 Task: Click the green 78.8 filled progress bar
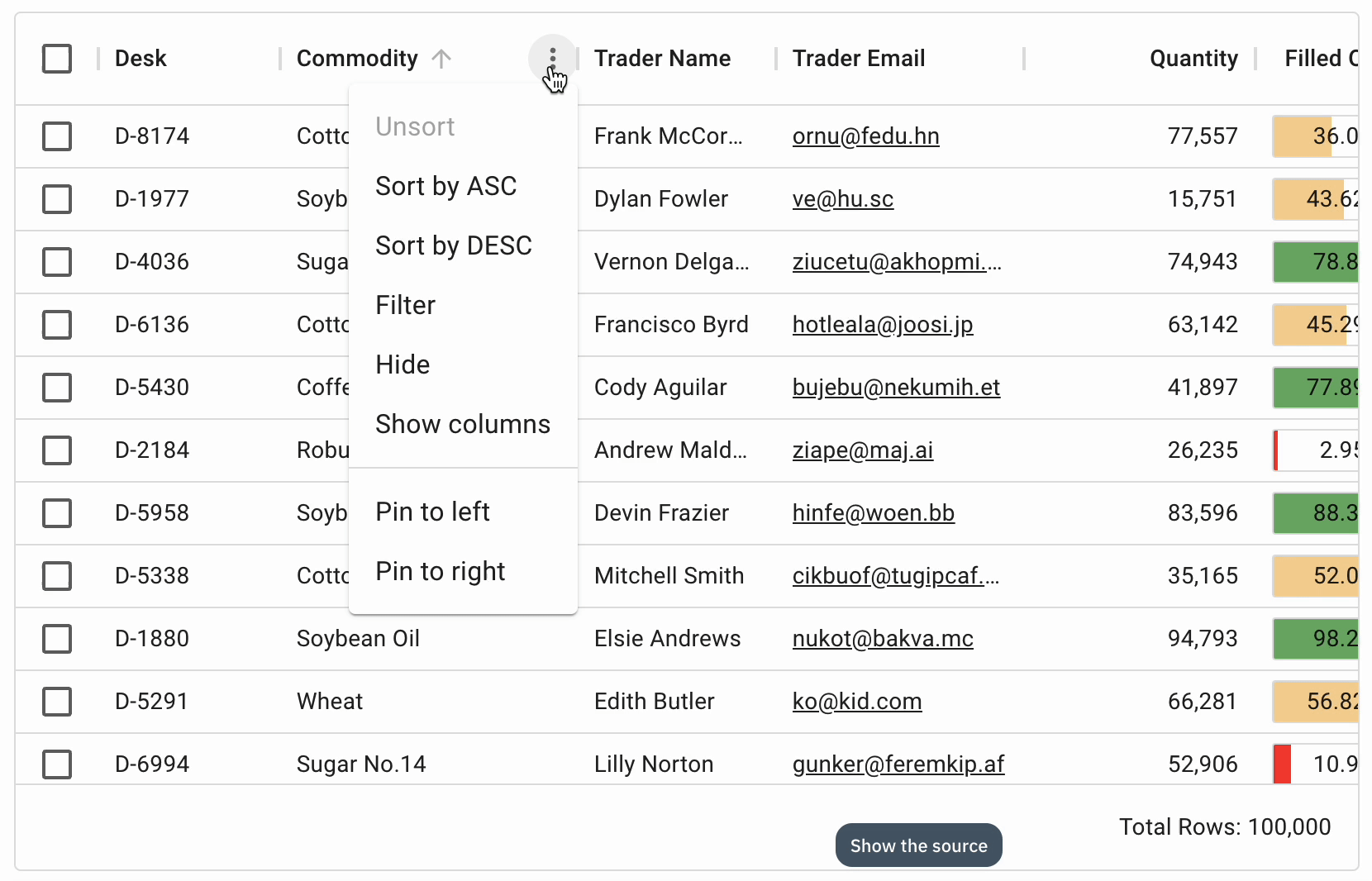pyautogui.click(x=1316, y=262)
